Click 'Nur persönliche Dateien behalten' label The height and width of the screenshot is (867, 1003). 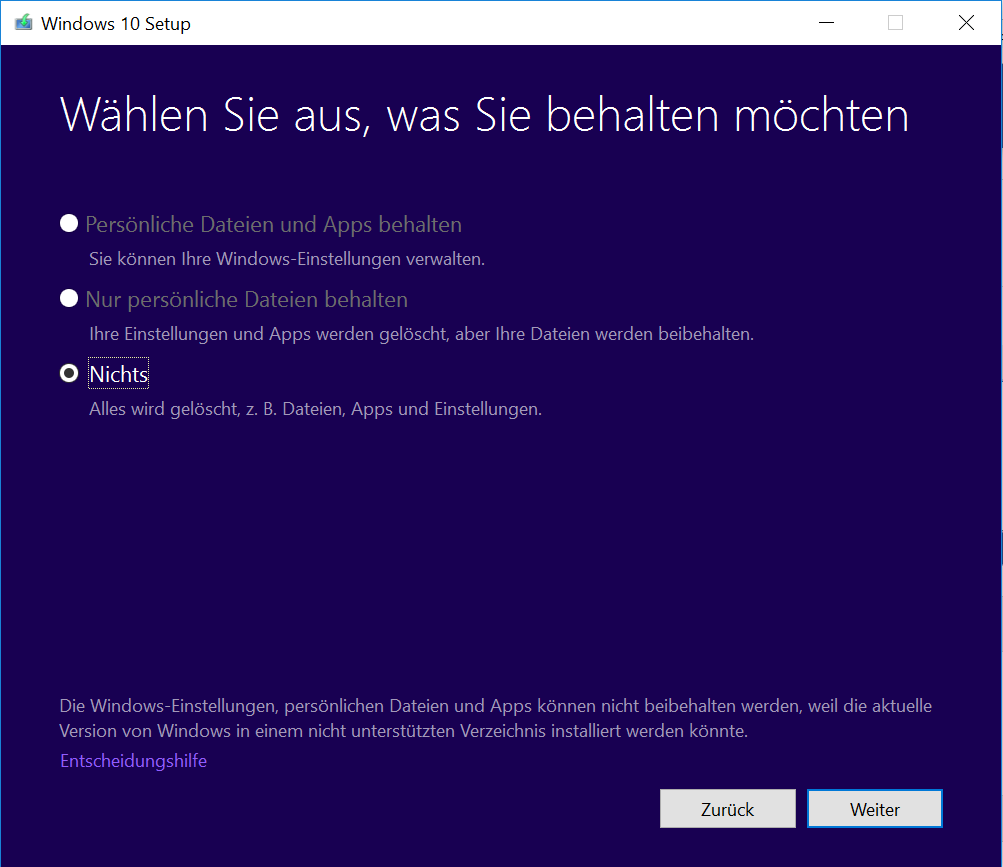[x=246, y=299]
